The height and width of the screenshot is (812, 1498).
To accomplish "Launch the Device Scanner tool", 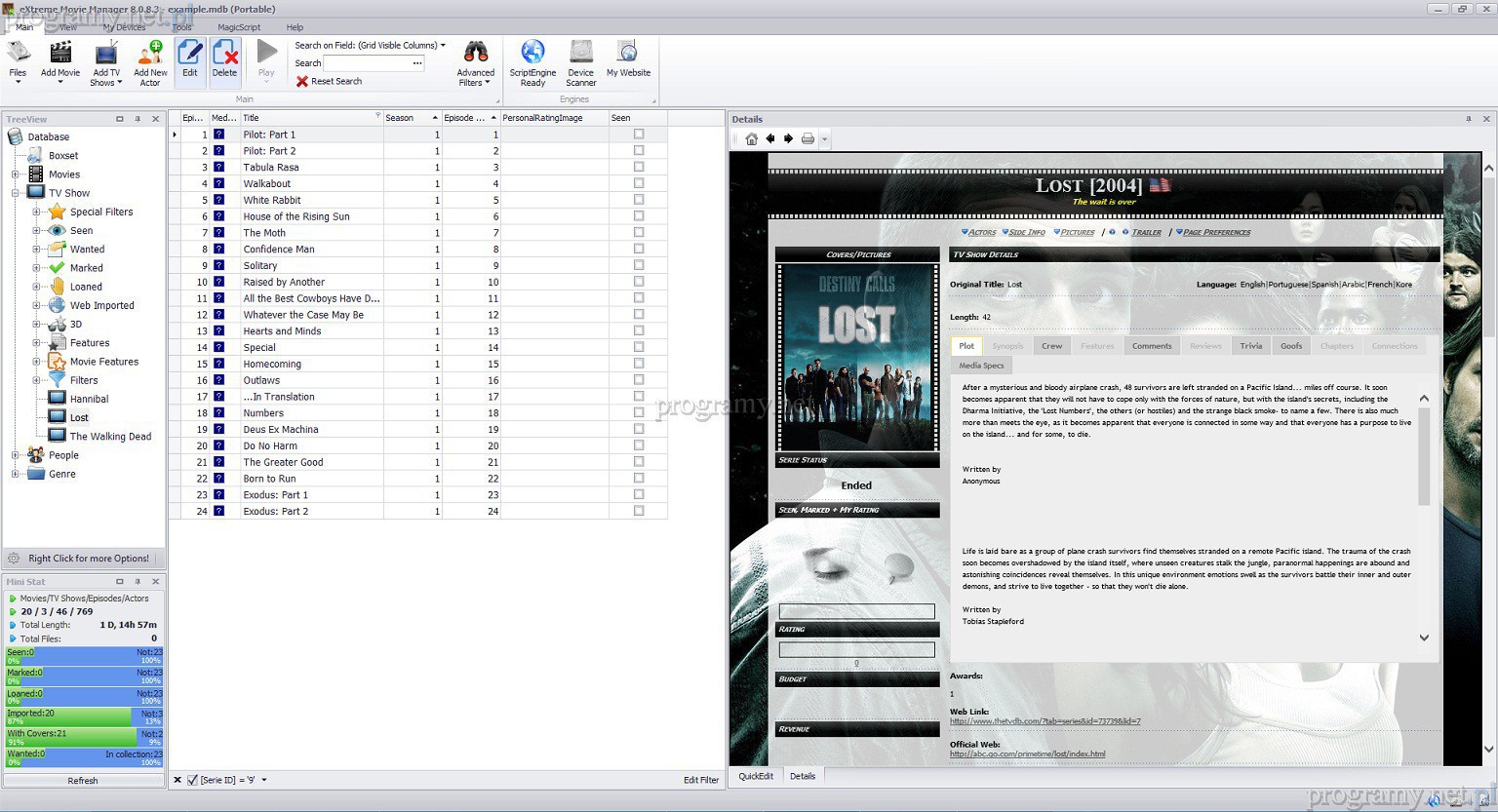I will pyautogui.click(x=581, y=54).
